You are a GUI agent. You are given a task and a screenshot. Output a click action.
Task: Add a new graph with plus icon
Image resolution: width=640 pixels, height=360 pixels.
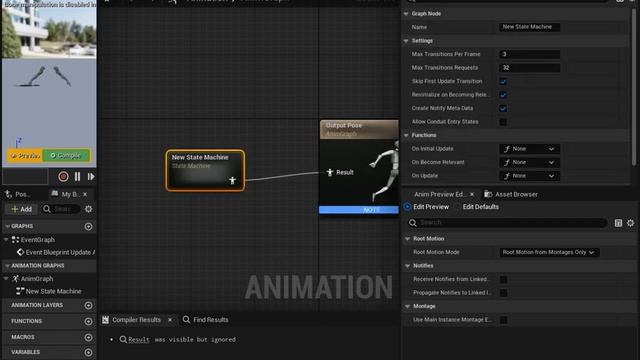tap(89, 227)
